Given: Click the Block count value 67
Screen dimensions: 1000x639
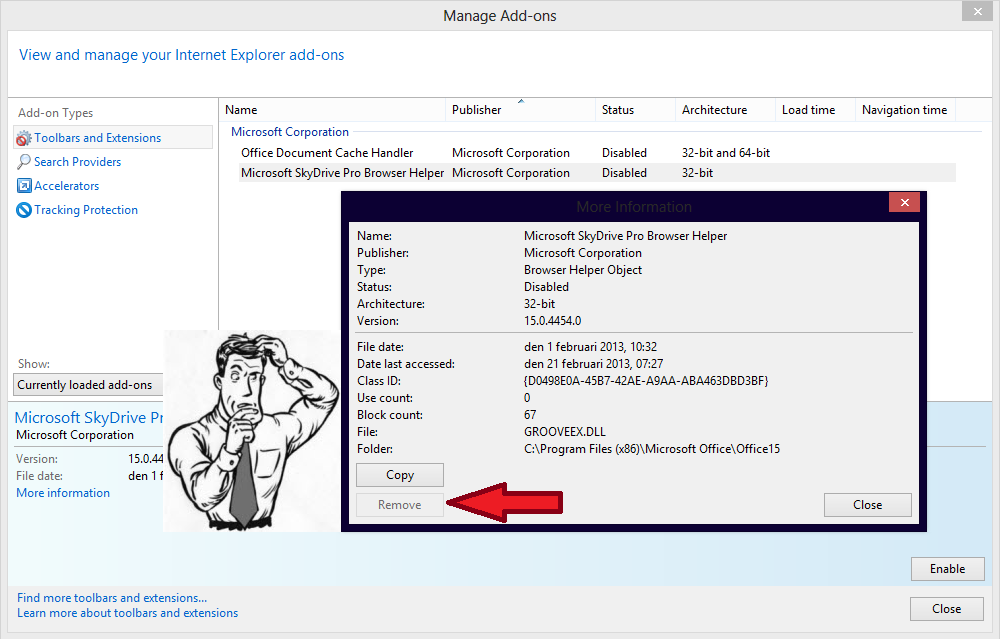Looking at the screenshot, I should click(x=530, y=415).
